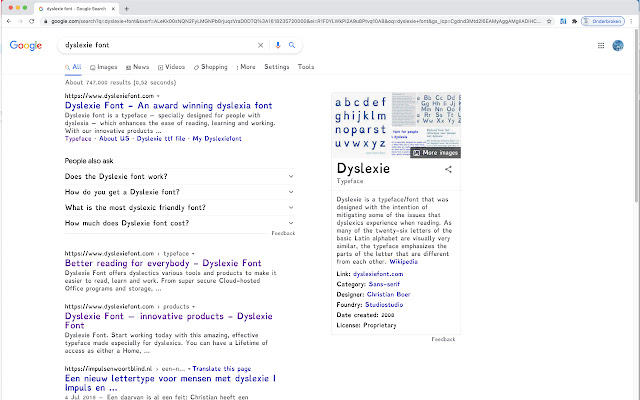
Task: Click Feedback below the knowledge panel
Action: [443, 340]
